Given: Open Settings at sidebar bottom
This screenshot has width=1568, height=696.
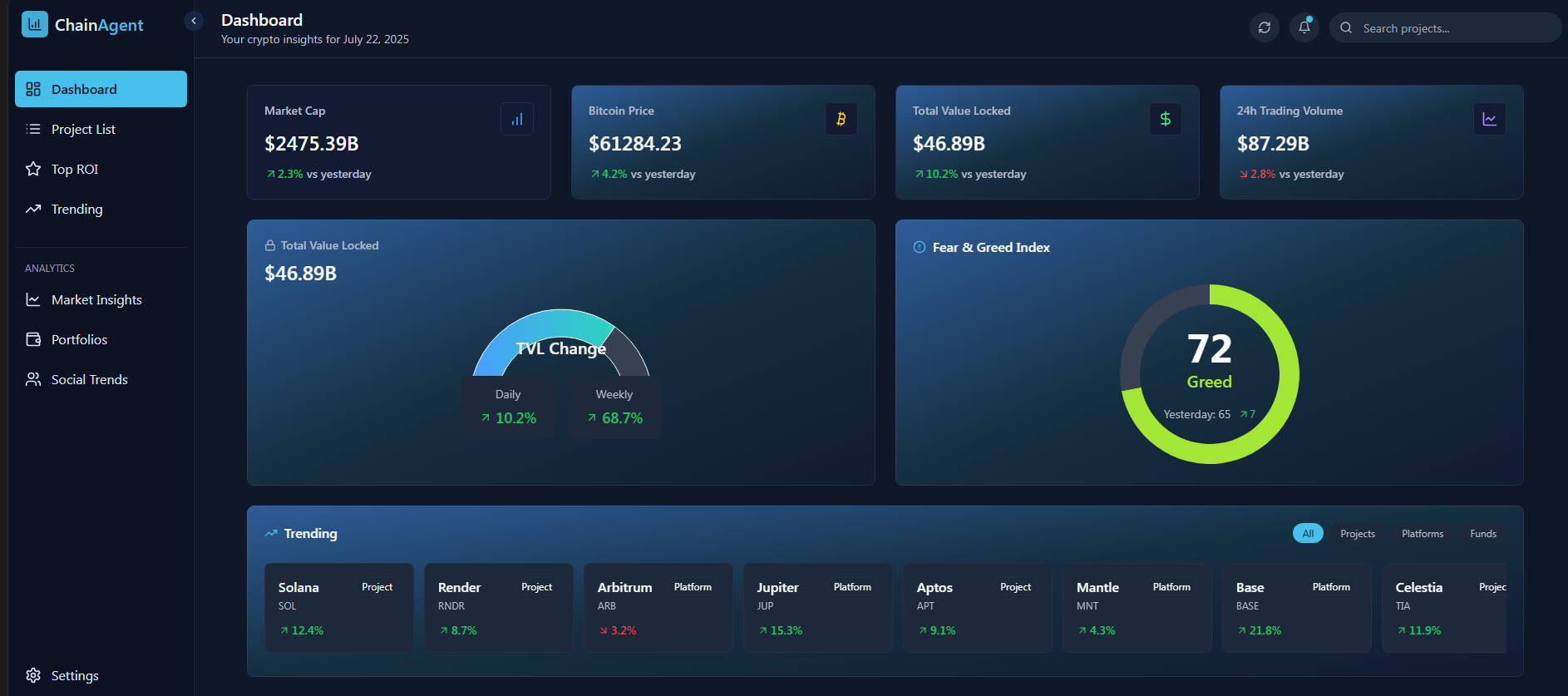Looking at the screenshot, I should click(x=75, y=675).
